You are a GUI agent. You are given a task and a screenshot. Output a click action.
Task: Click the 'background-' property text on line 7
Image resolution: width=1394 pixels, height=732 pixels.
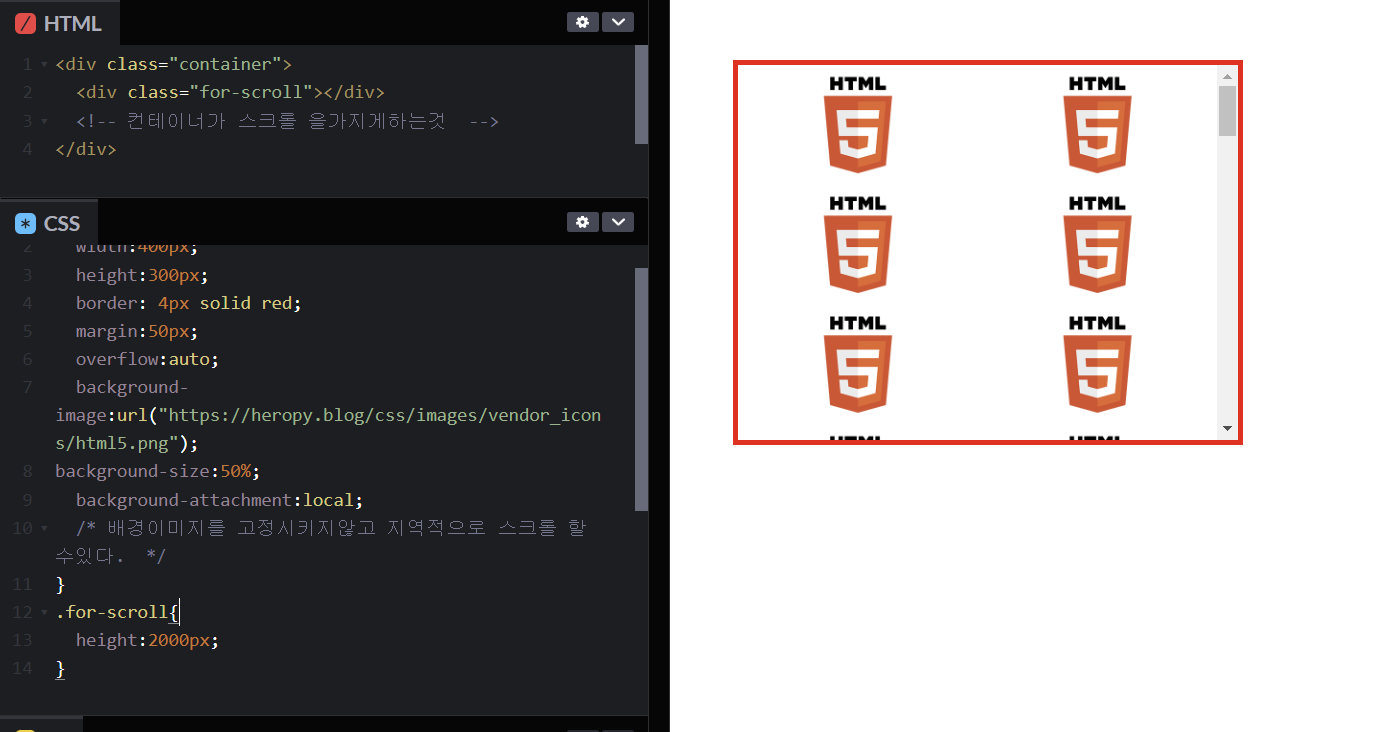[132, 387]
